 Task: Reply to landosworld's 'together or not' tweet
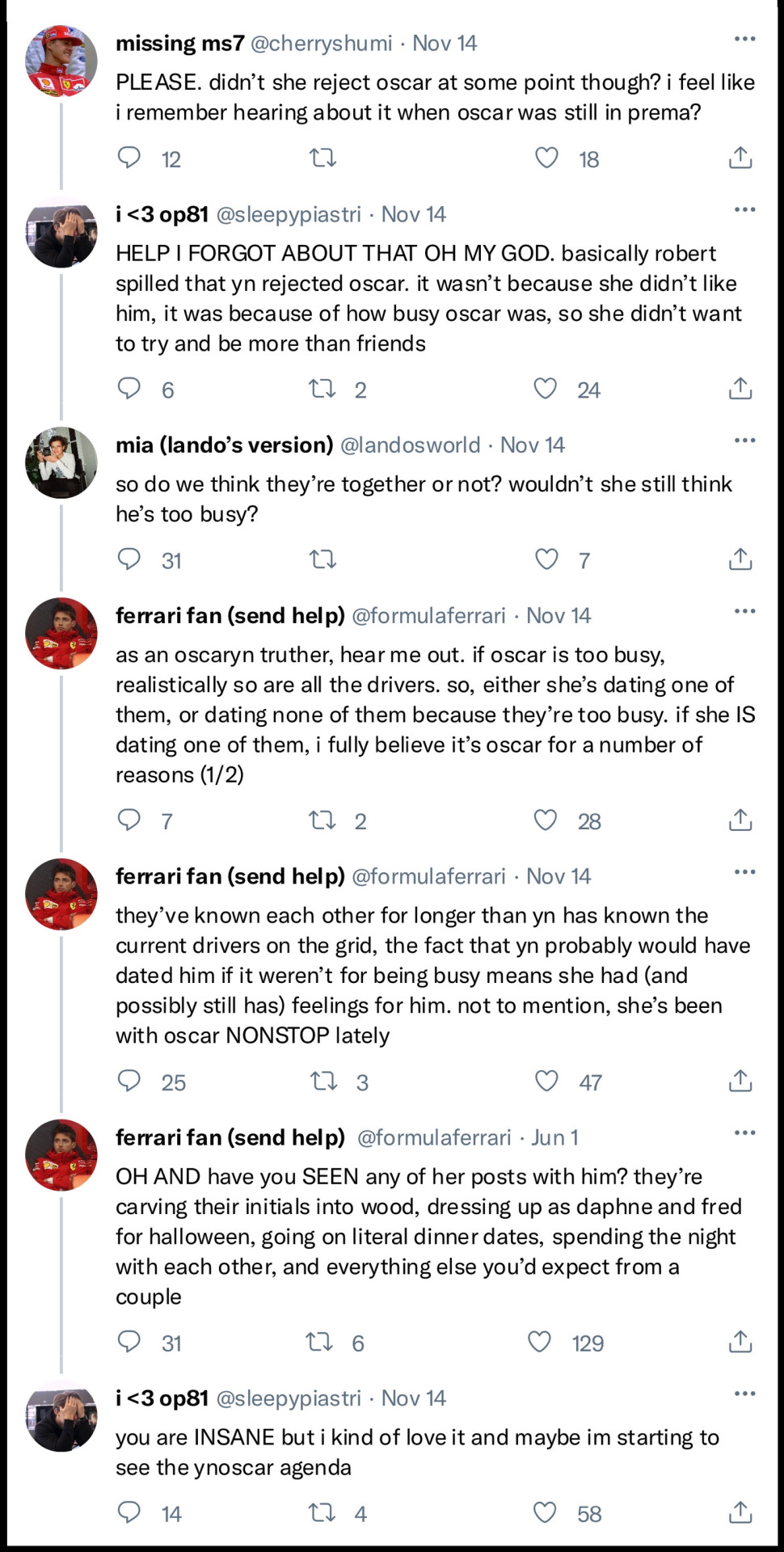click(129, 559)
